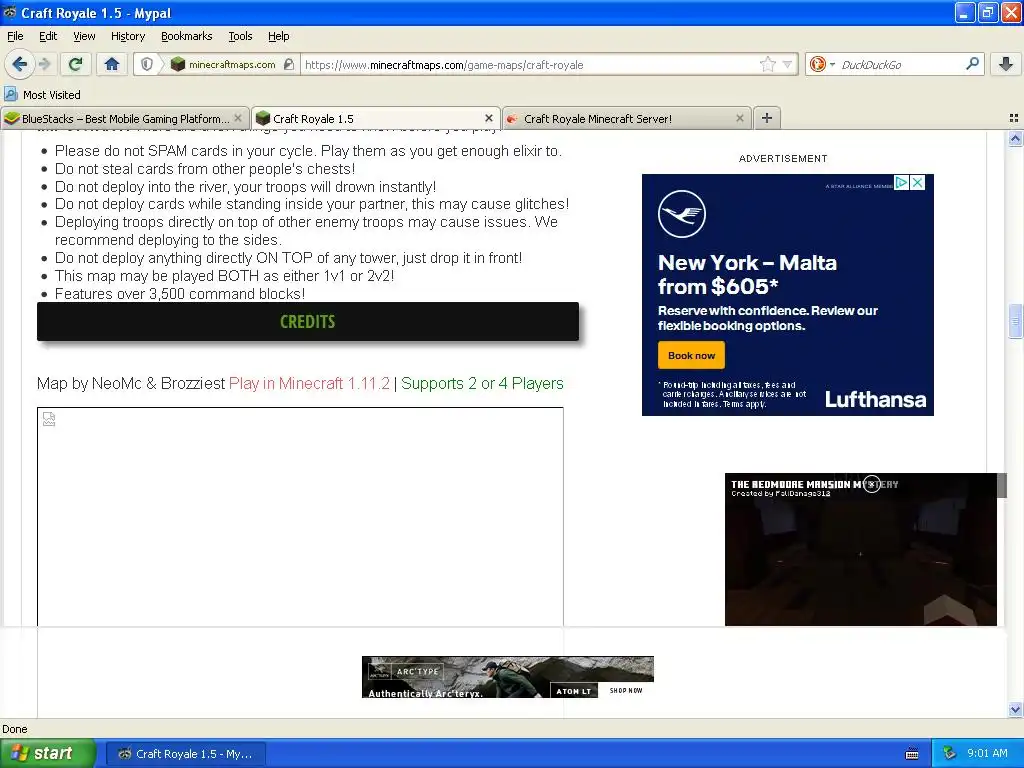Open the Bookmarks menu
The width and height of the screenshot is (1024, 768).
(x=186, y=36)
